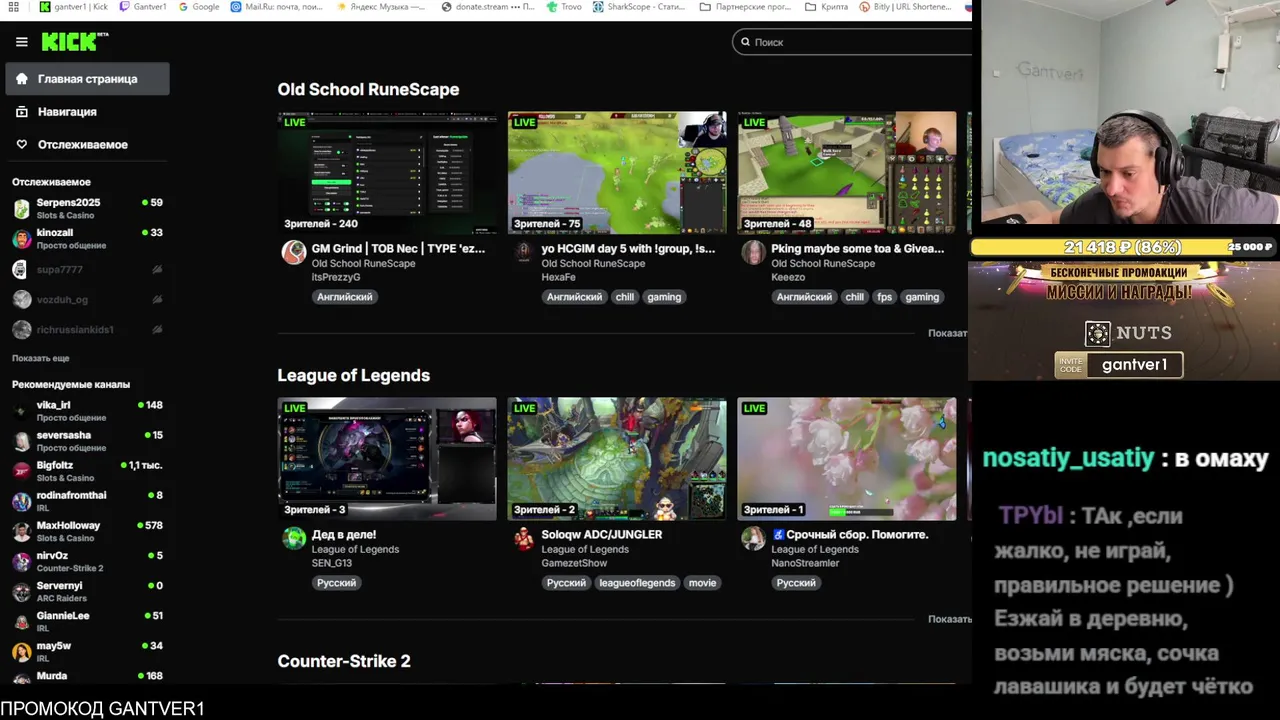Click fps tag under Keezo stream

[x=884, y=297]
